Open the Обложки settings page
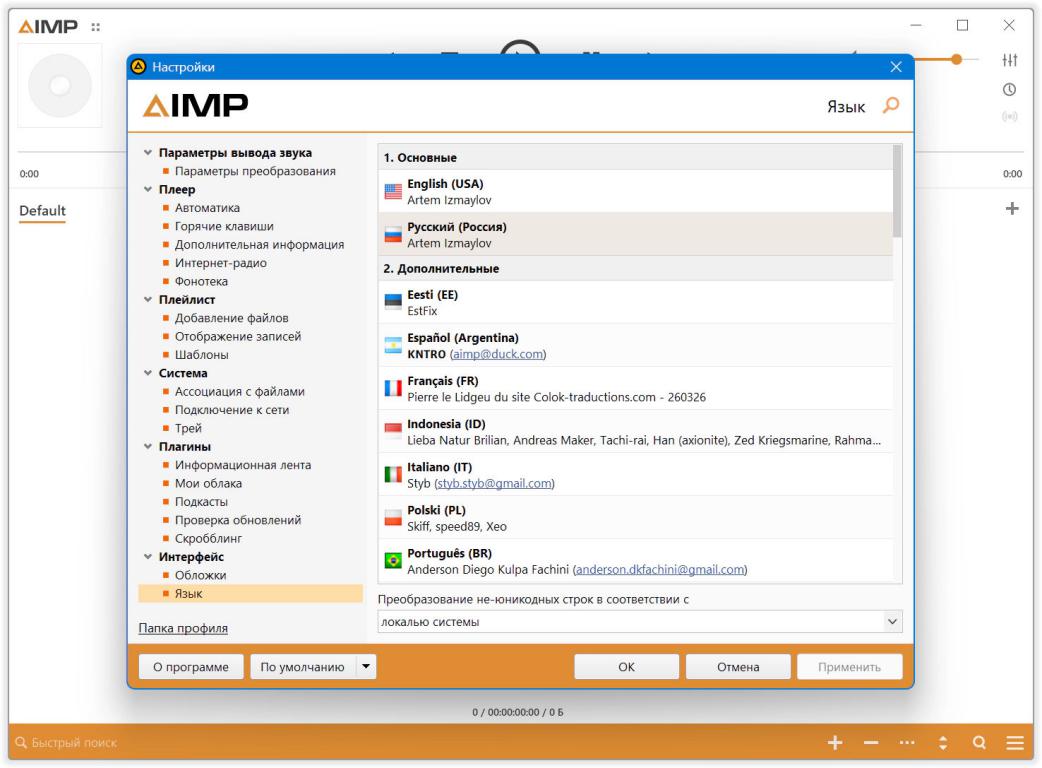 coord(201,575)
